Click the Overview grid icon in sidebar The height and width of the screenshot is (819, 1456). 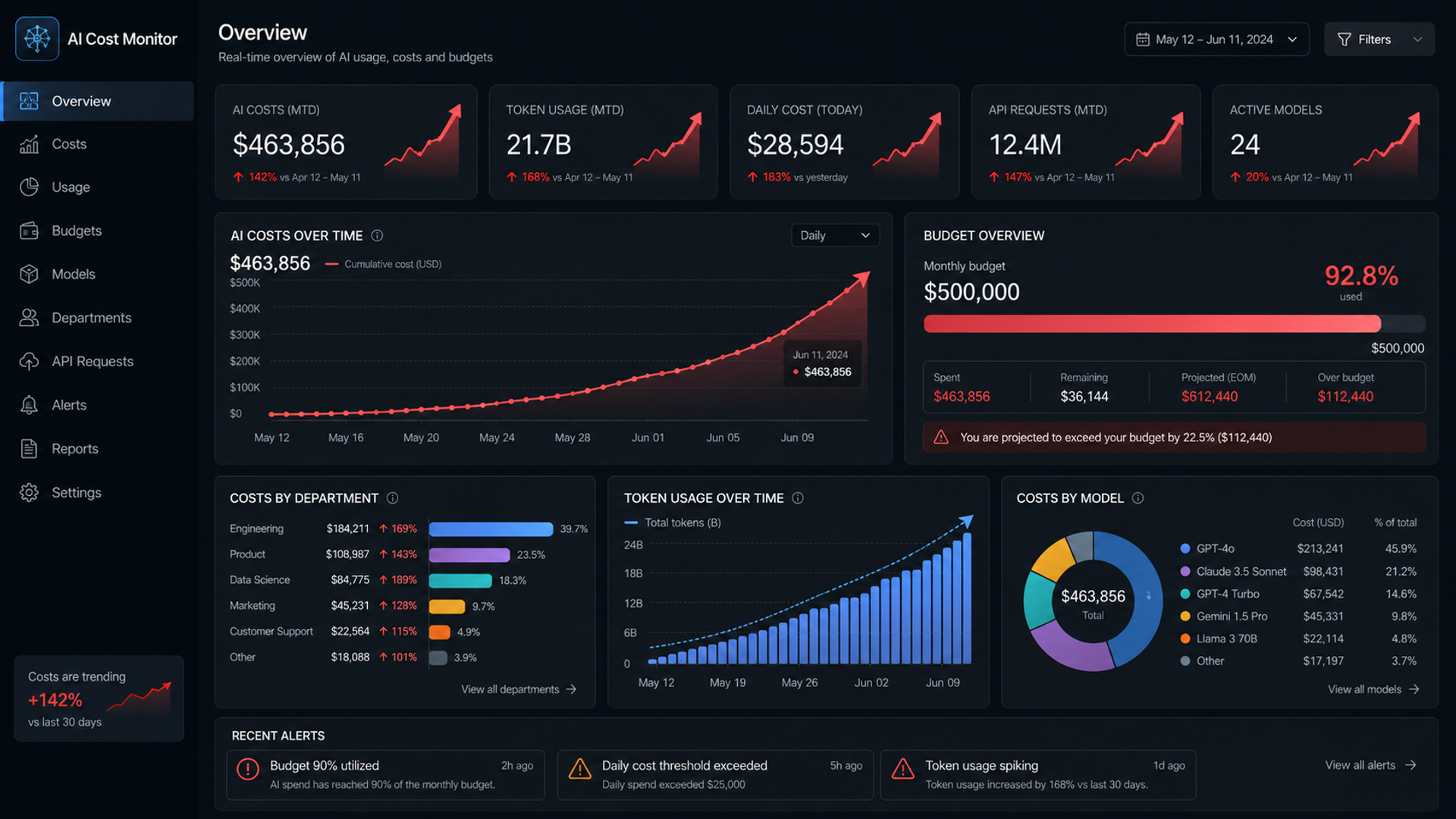pos(29,101)
